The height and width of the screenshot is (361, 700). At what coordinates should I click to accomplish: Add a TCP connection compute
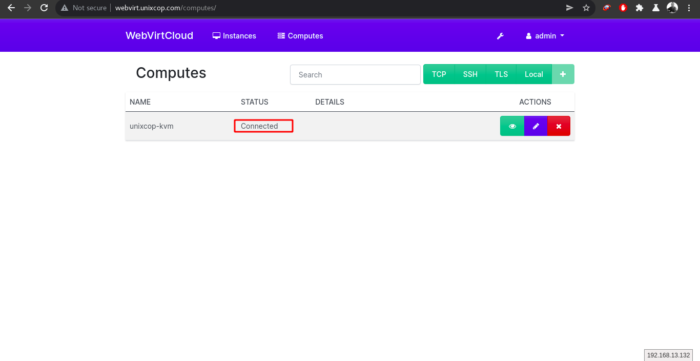(x=439, y=74)
